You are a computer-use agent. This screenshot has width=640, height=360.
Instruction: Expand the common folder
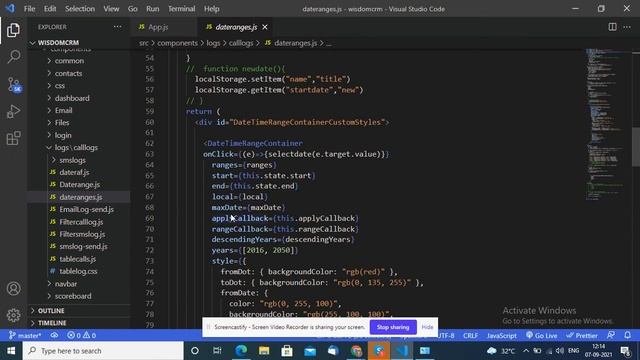(x=69, y=61)
